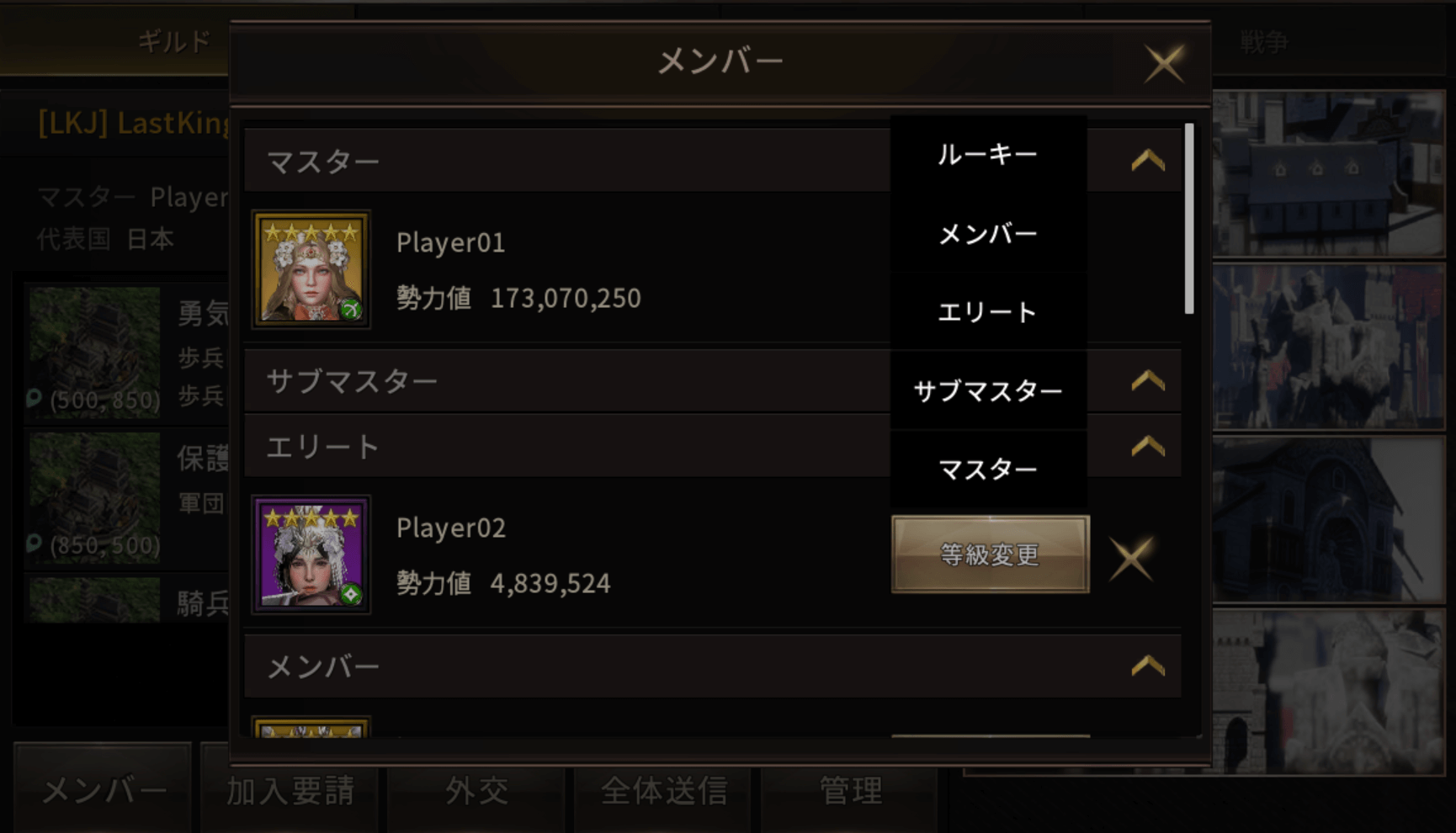Pick マスター rank in the dropdown list
Viewport: 1456px width, 833px height.
[989, 470]
